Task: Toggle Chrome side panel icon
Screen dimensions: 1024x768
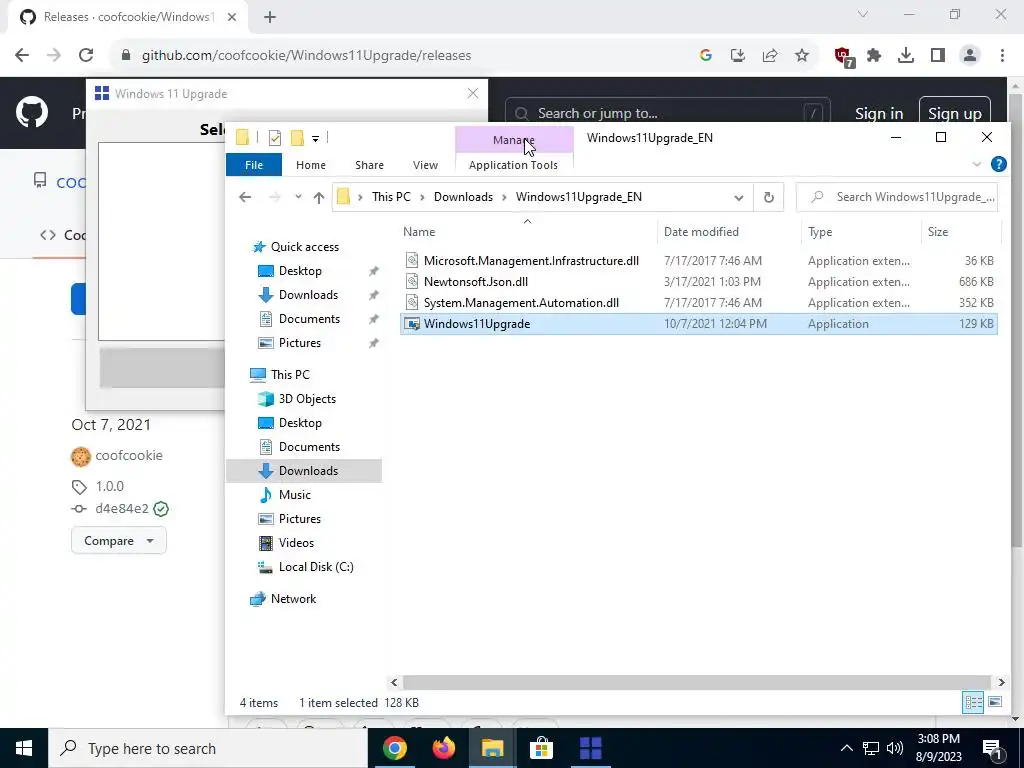Action: (x=938, y=56)
